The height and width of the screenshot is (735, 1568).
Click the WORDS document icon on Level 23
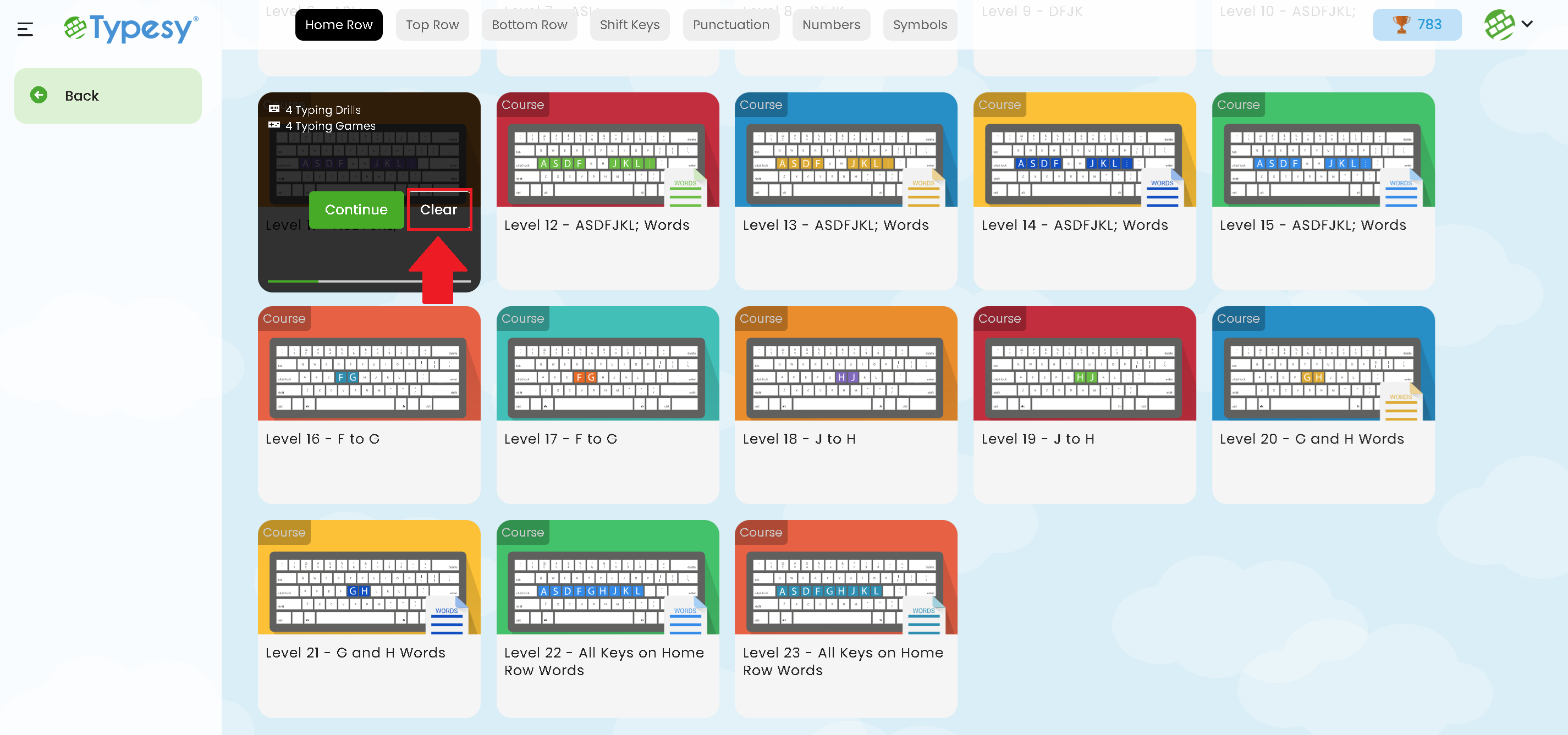click(x=924, y=615)
